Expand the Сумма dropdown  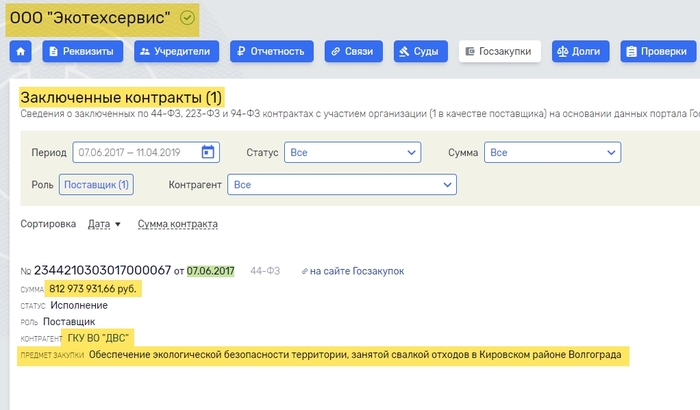[x=552, y=152]
